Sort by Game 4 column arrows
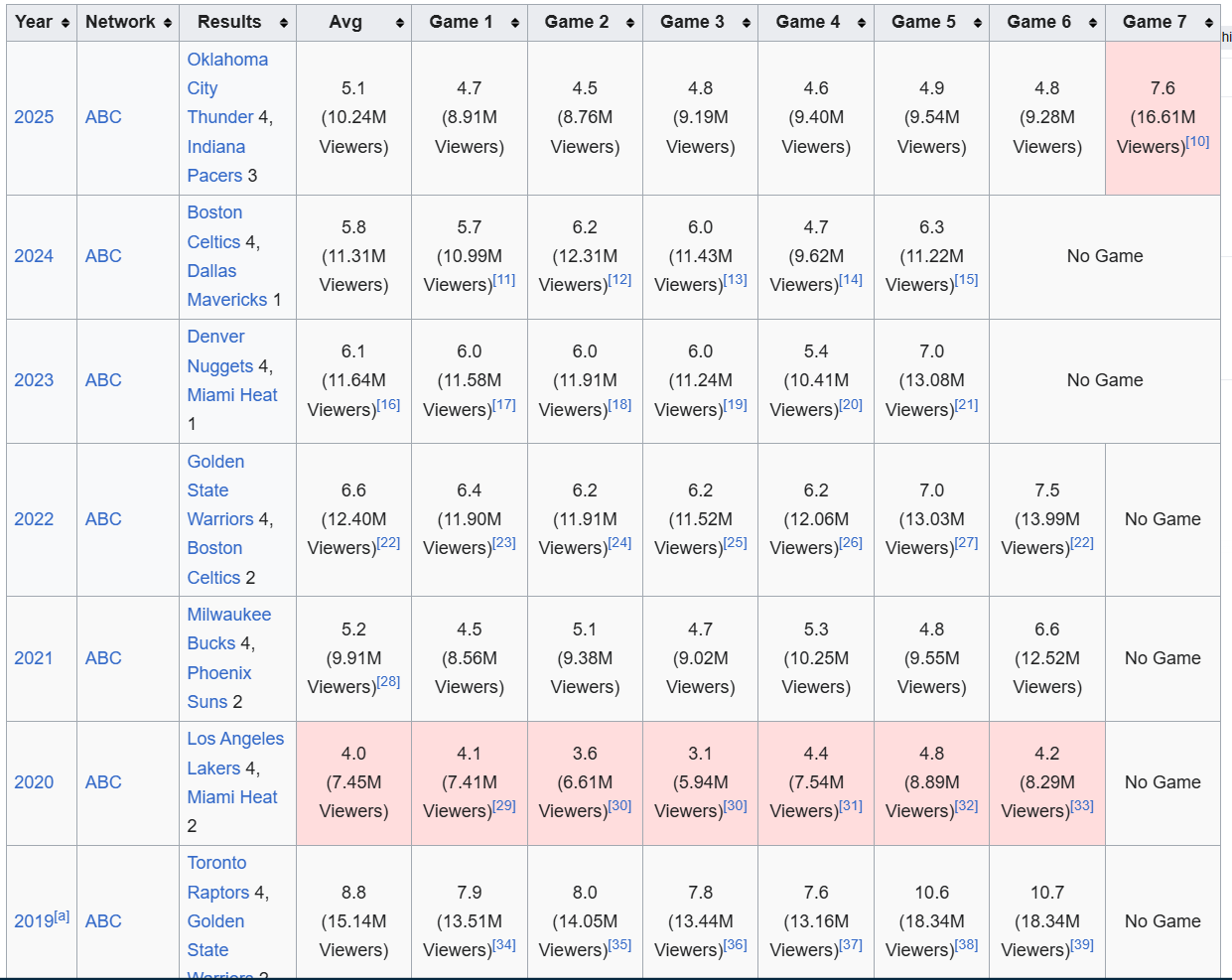The height and width of the screenshot is (980, 1232). pyautogui.click(x=862, y=23)
